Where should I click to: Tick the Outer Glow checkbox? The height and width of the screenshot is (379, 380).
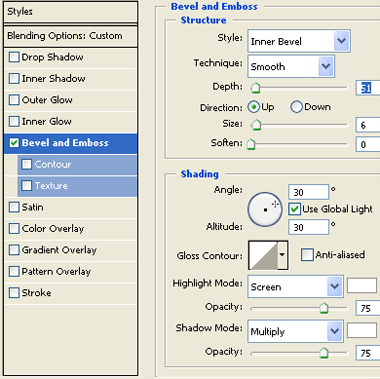[x=14, y=100]
